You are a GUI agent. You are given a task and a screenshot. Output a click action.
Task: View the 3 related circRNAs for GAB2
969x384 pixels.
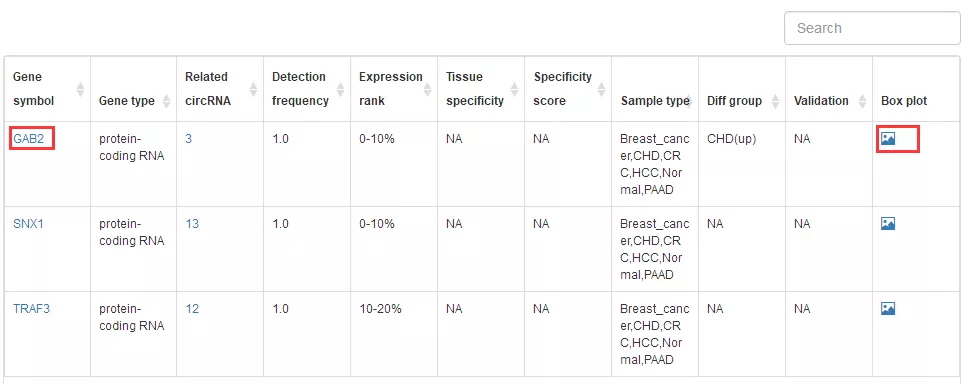click(188, 139)
